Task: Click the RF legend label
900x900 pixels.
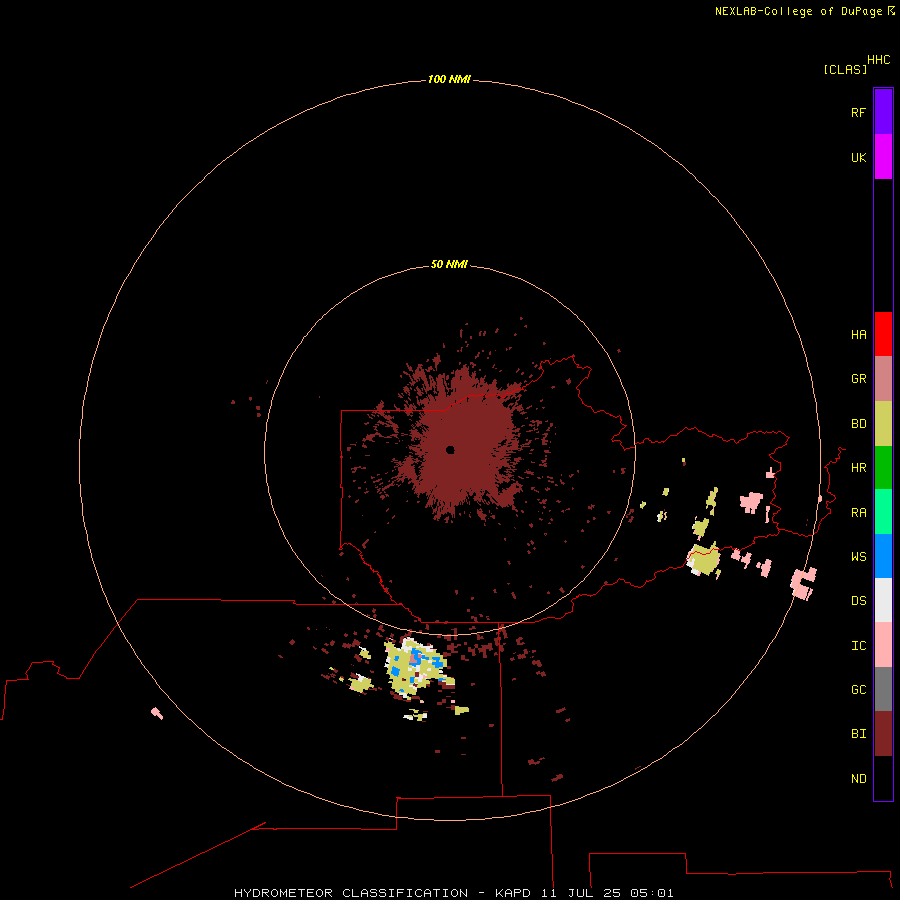Action: [x=859, y=112]
